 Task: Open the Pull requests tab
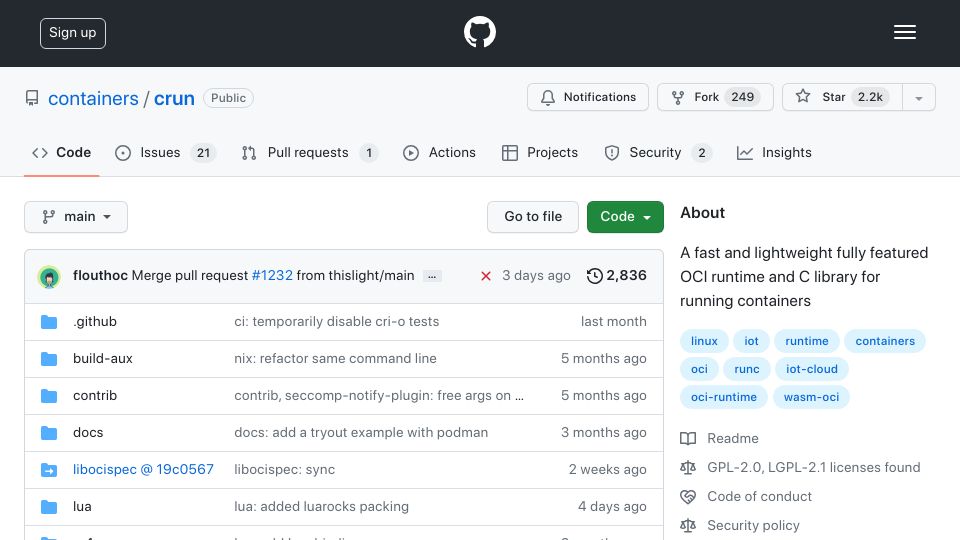(310, 152)
